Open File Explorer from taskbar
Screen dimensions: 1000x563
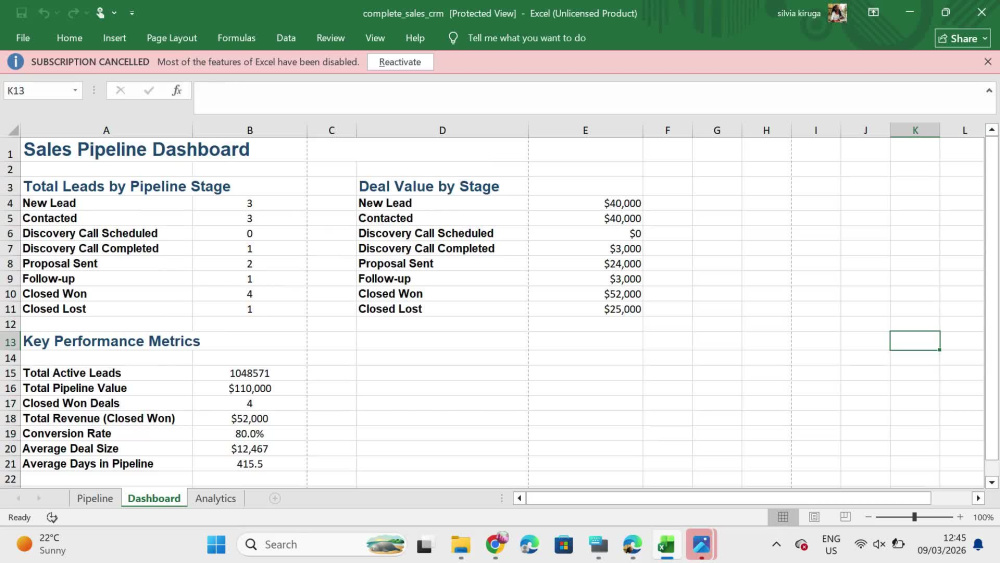460,545
